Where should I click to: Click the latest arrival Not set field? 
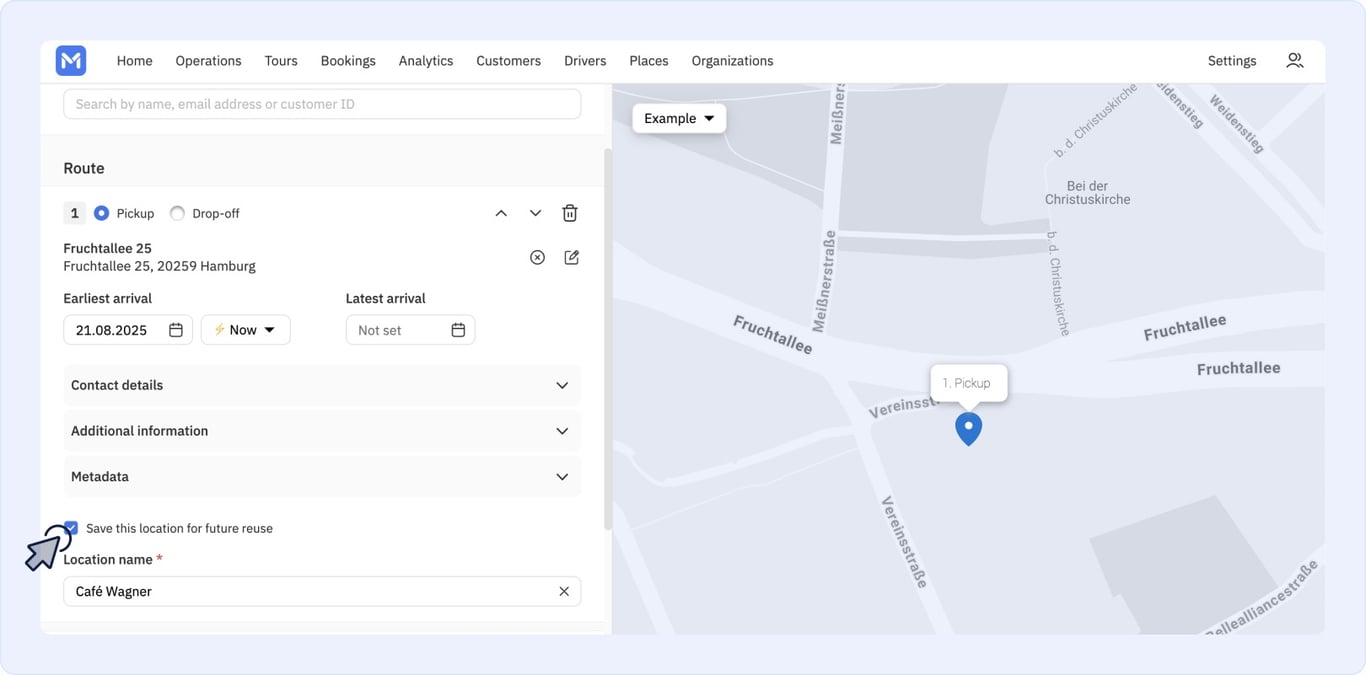(410, 330)
